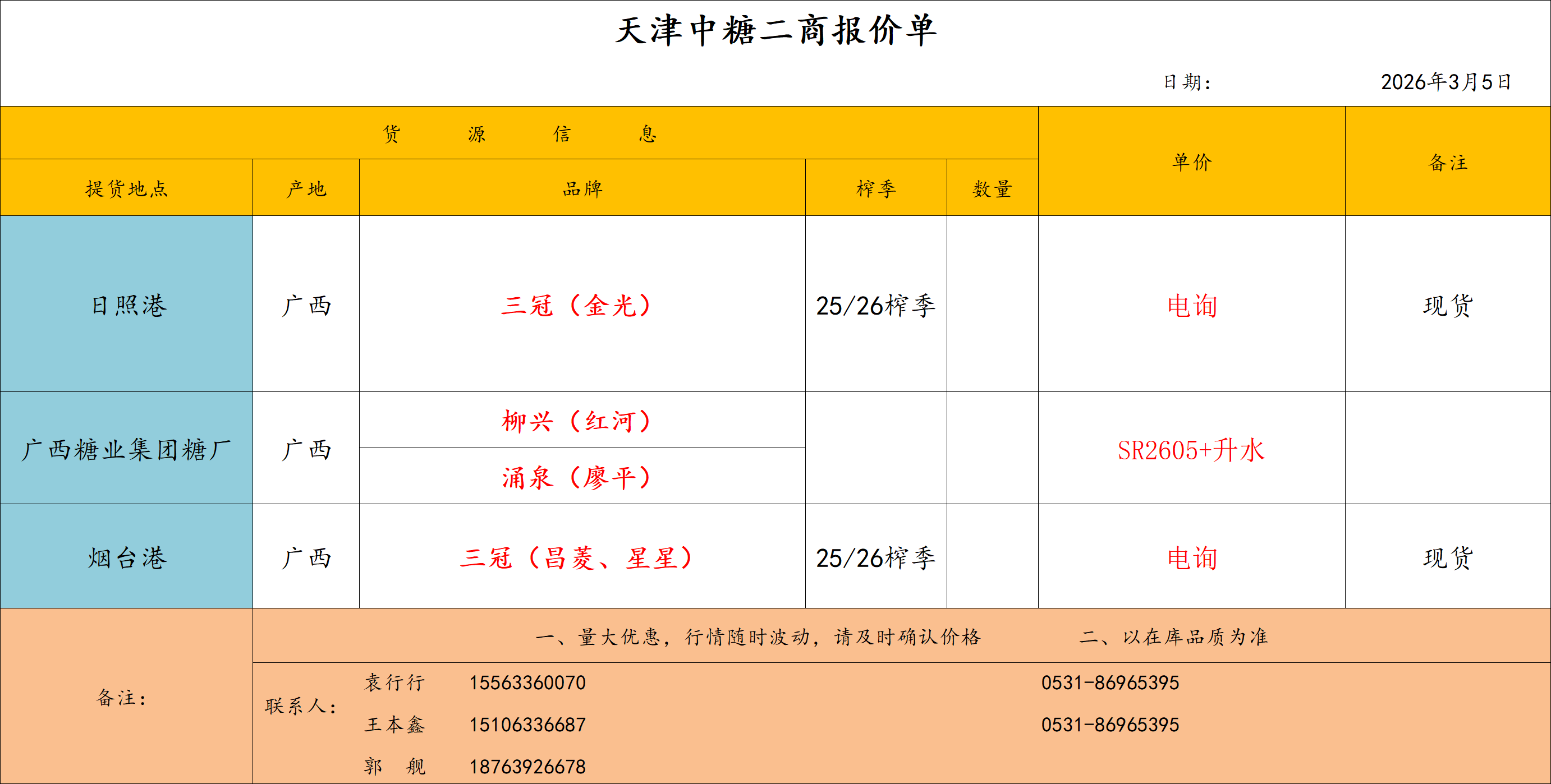Click 电询 price in 日照港 row
Screen dimensions: 1551x784
1191,305
